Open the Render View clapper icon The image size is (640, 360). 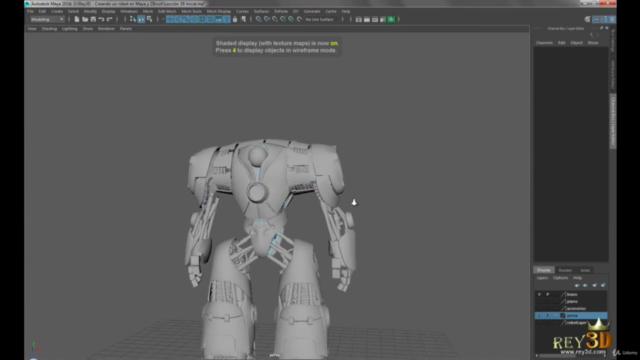(x=358, y=19)
